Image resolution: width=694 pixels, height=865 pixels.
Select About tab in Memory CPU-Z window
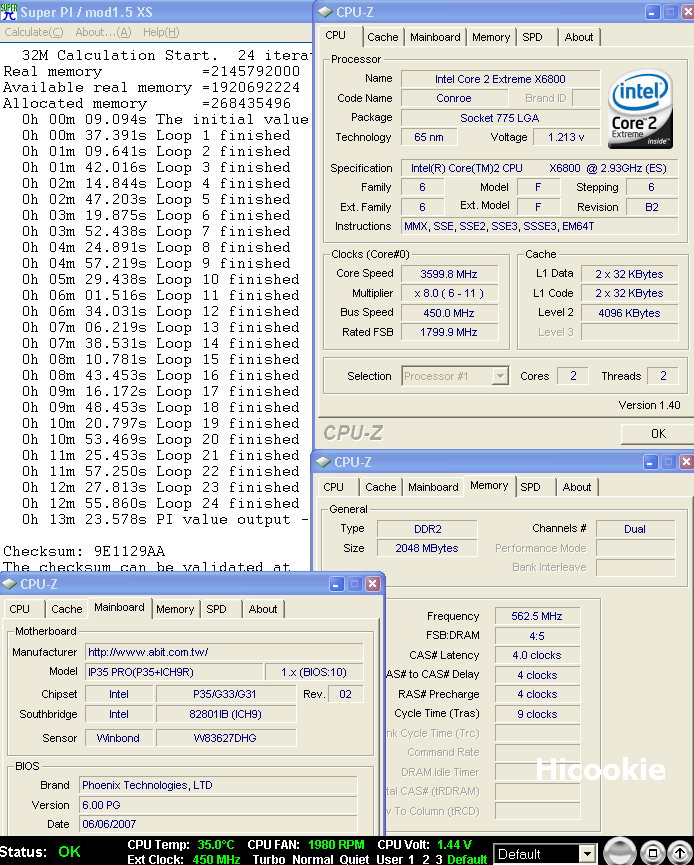pos(576,487)
